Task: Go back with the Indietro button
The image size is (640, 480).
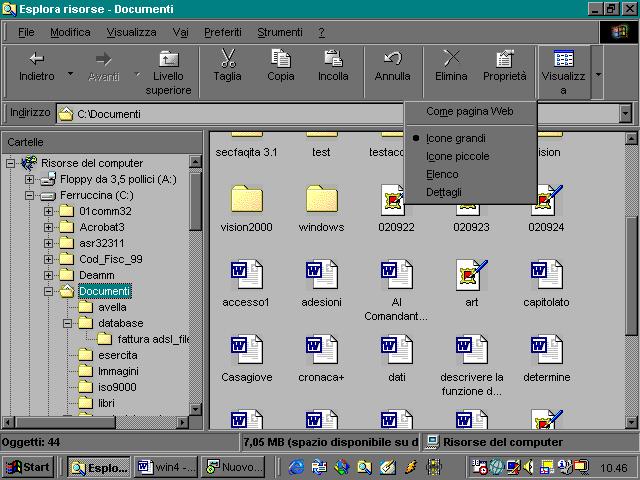Action: click(36, 68)
